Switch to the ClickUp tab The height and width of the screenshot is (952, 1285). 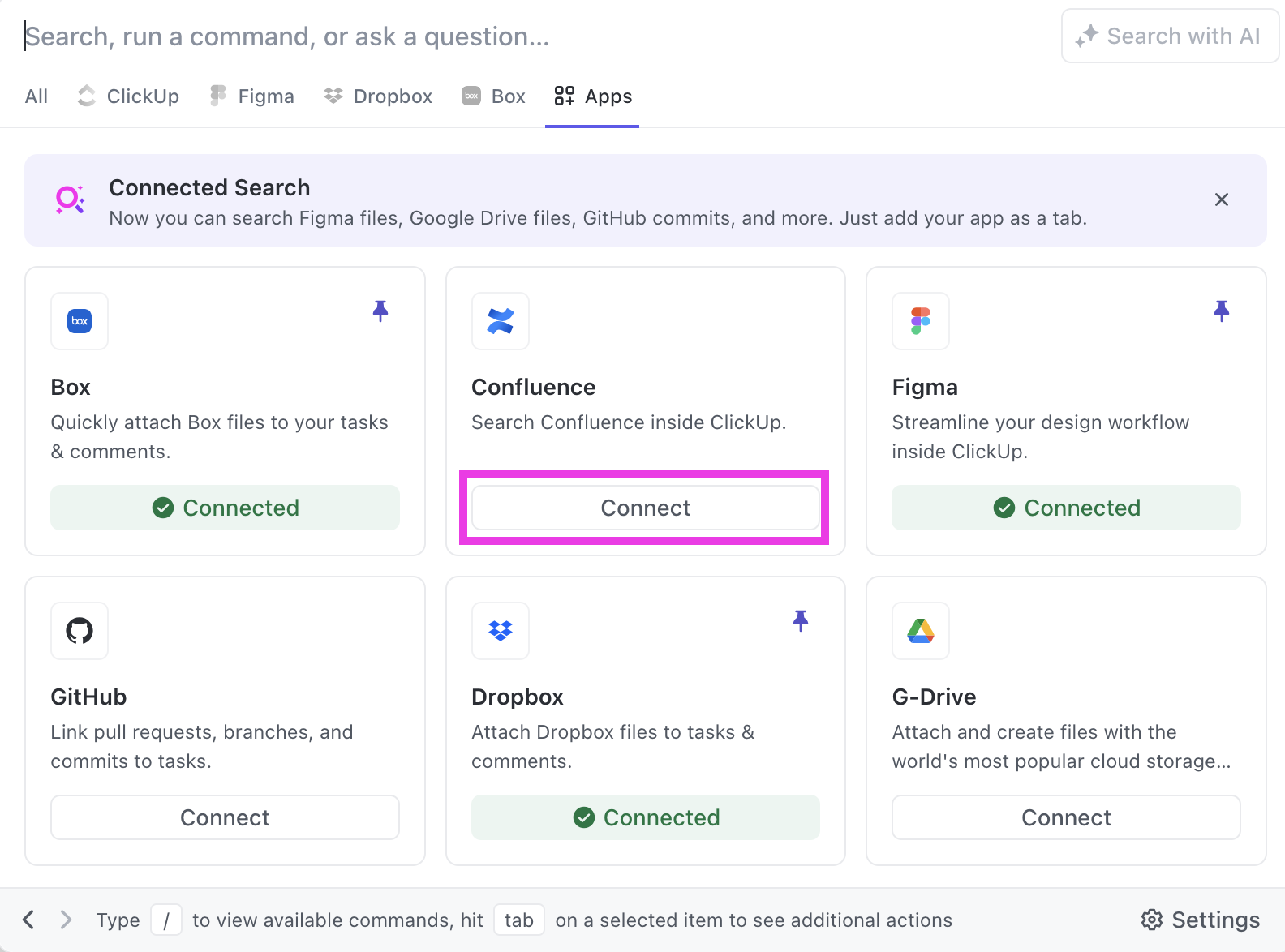[x=128, y=96]
